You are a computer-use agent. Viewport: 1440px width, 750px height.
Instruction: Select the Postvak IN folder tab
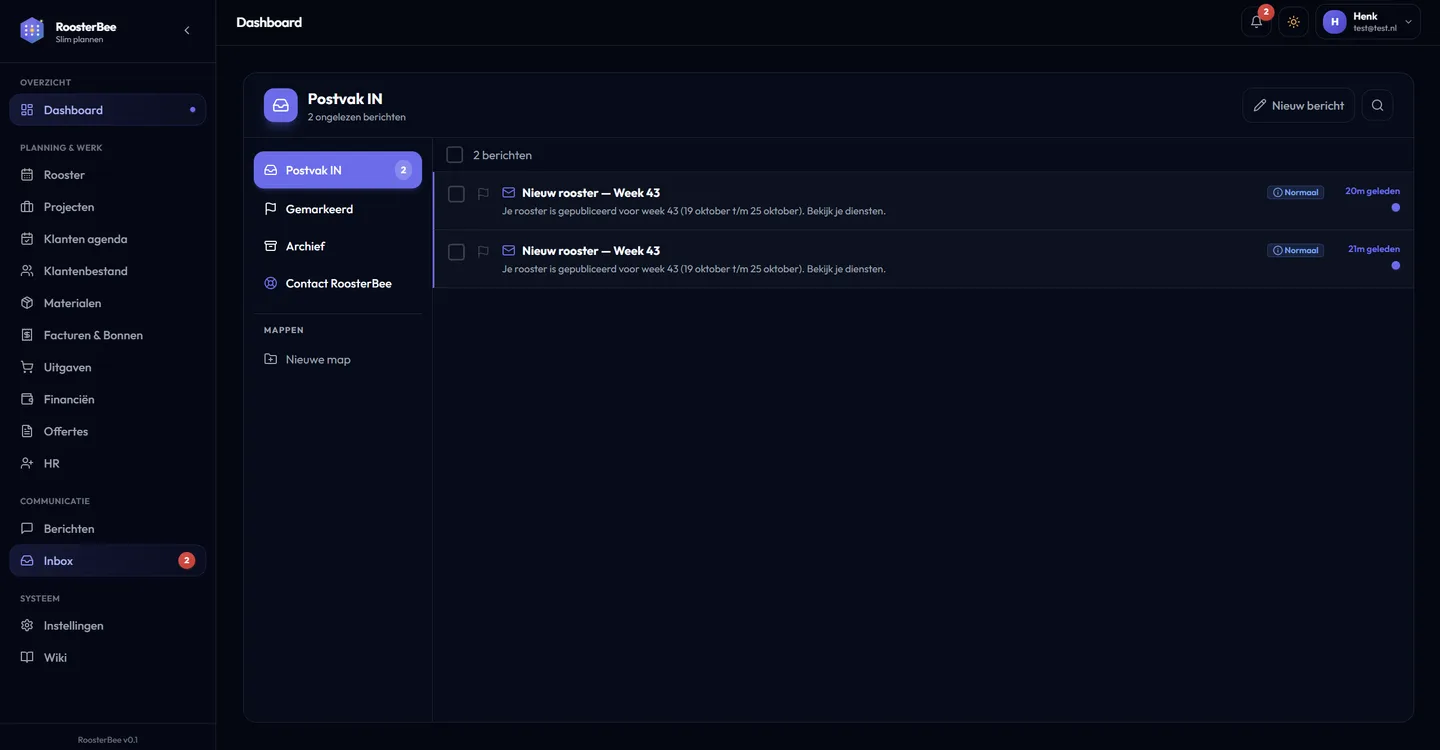point(338,170)
